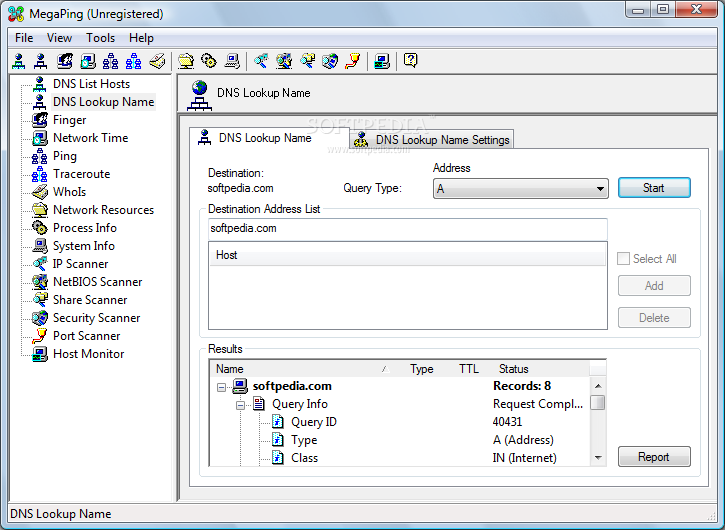
Task: Click Network Time toolbar icon
Action: click(88, 61)
